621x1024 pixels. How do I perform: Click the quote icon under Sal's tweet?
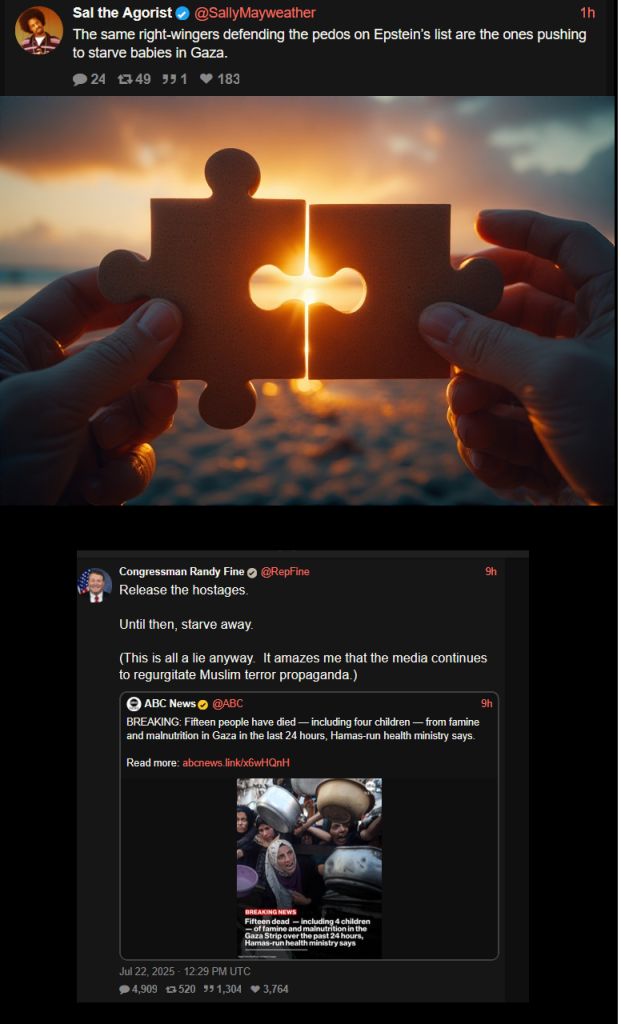coord(169,80)
